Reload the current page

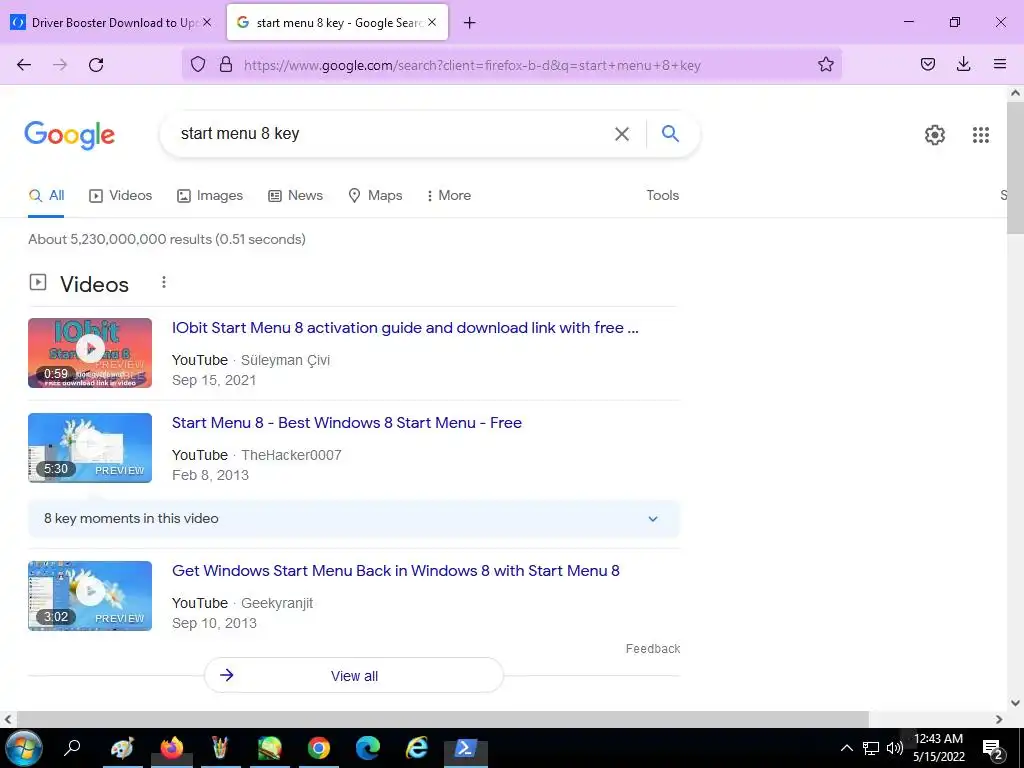(x=96, y=65)
